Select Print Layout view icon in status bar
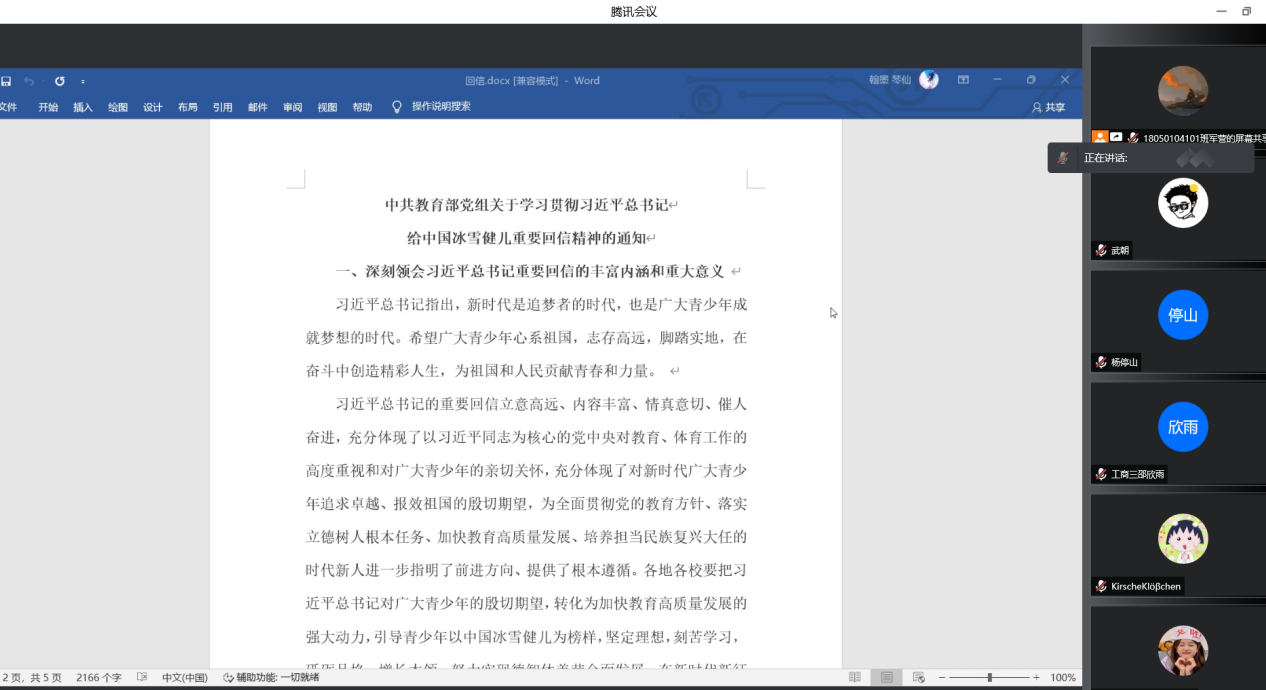1266x690 pixels. (x=886, y=677)
